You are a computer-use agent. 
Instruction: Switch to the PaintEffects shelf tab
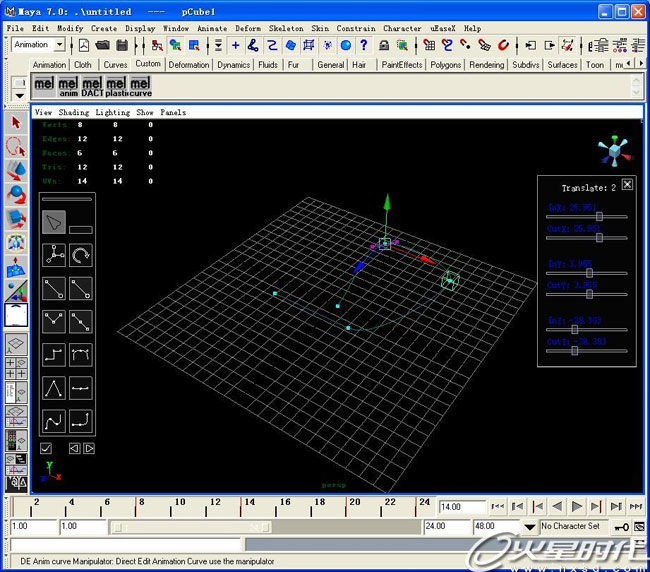pyautogui.click(x=402, y=65)
